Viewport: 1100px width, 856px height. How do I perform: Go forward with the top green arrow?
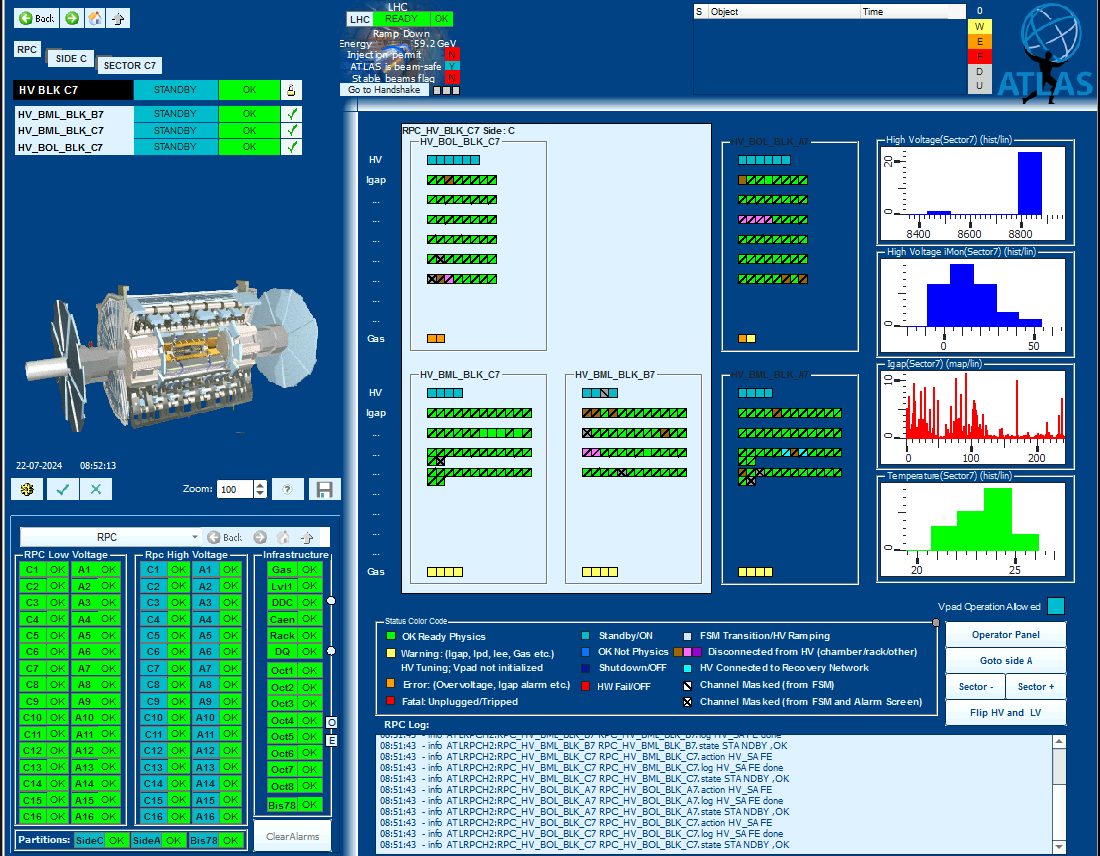(72, 18)
